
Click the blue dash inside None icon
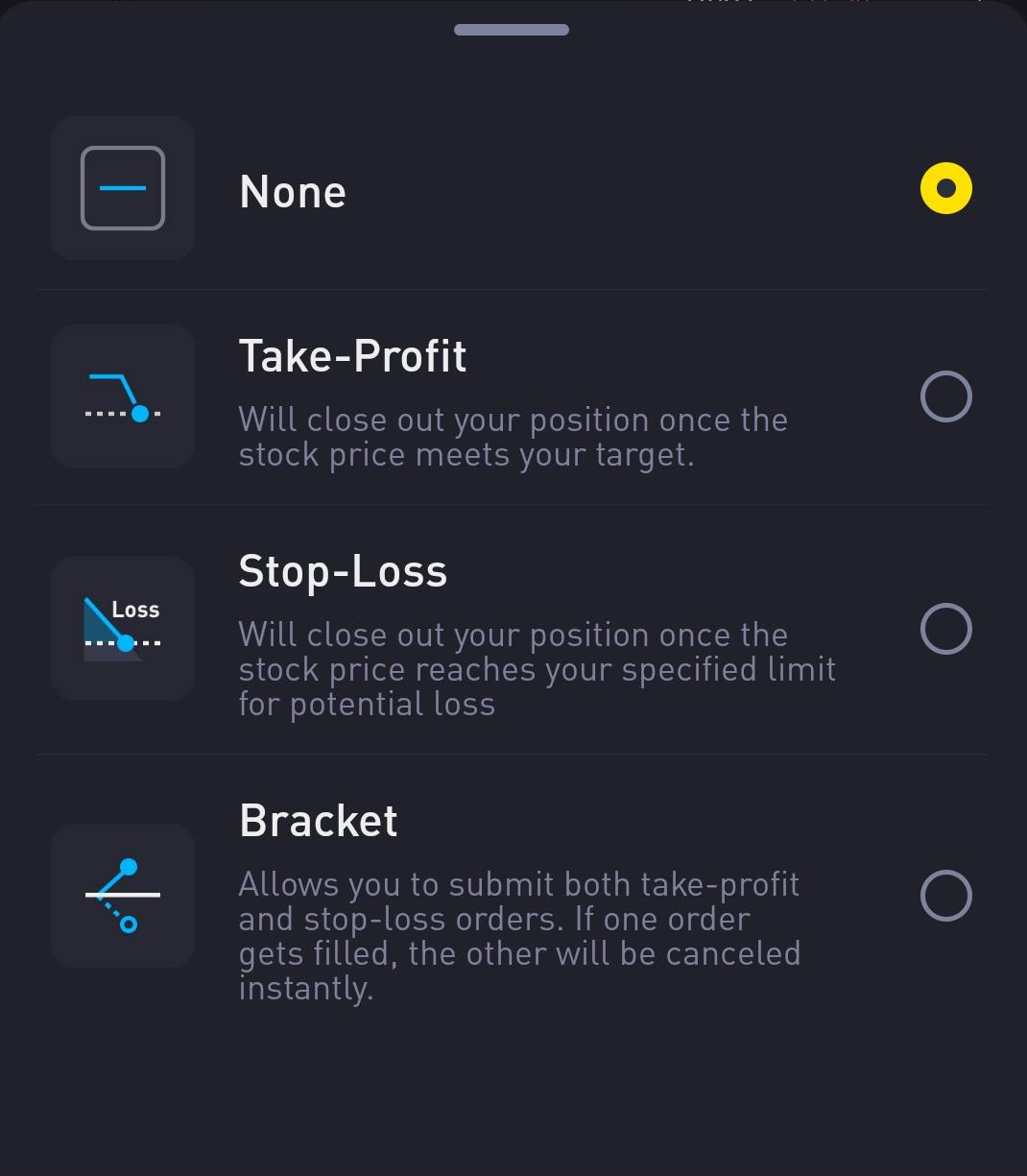tap(123, 188)
